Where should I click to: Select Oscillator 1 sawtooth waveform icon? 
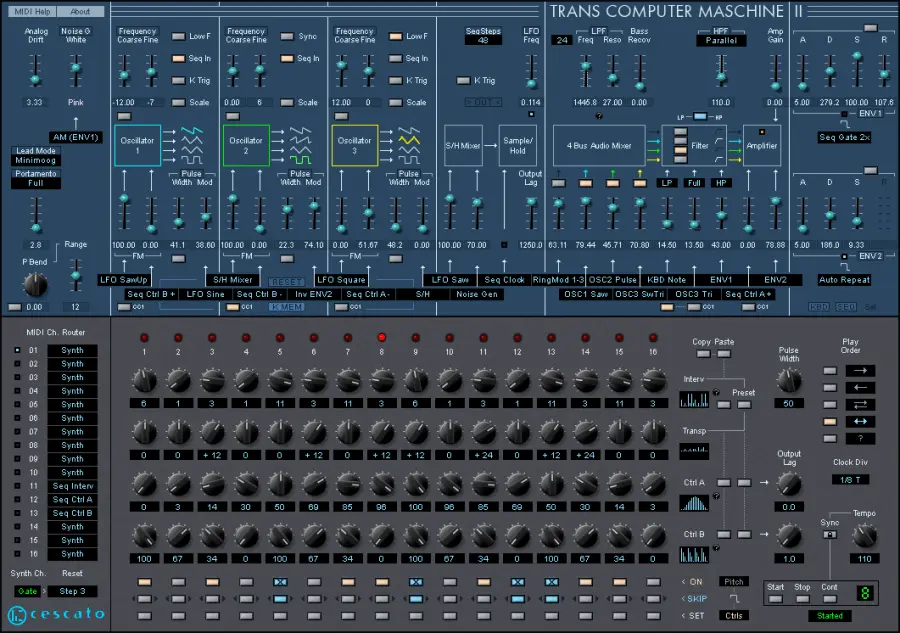(x=192, y=131)
